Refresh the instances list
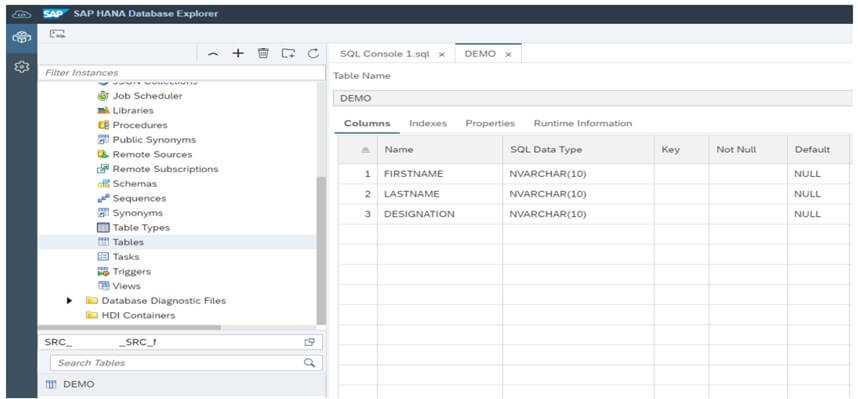 click(313, 53)
